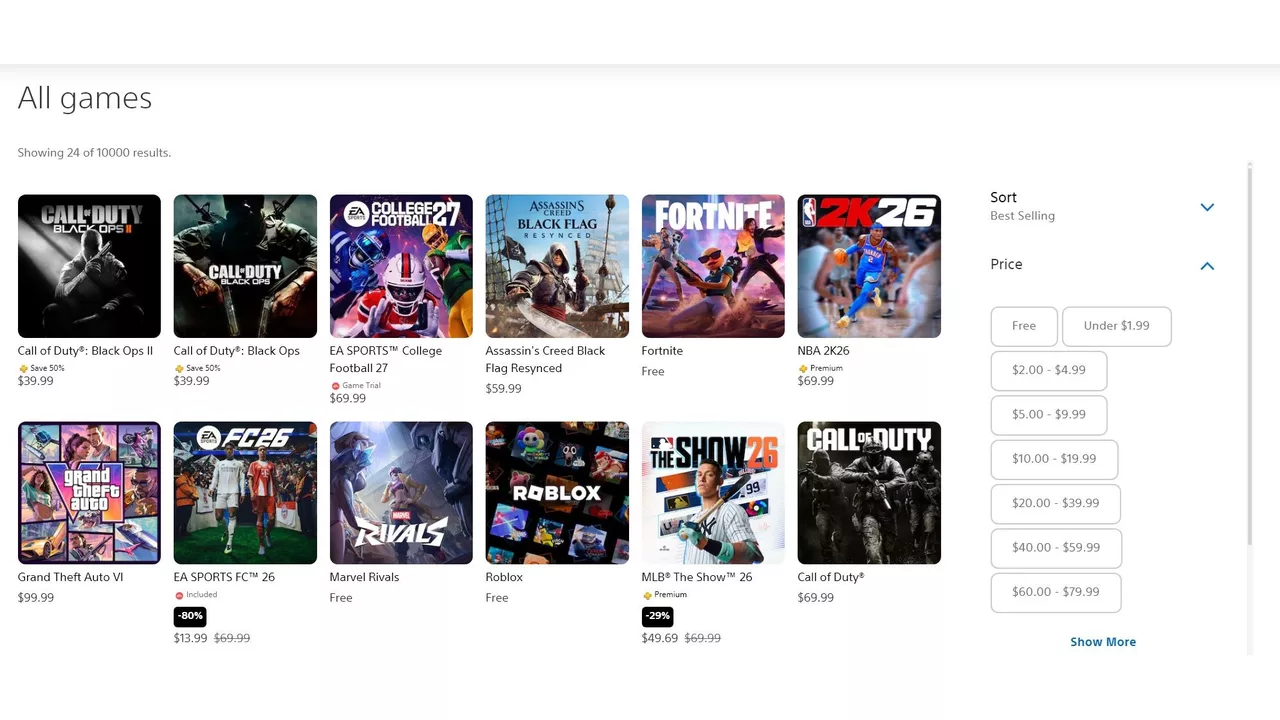Open Grand Theft Auto VI cover art
Viewport: 1280px width, 720px height.
[x=89, y=493]
